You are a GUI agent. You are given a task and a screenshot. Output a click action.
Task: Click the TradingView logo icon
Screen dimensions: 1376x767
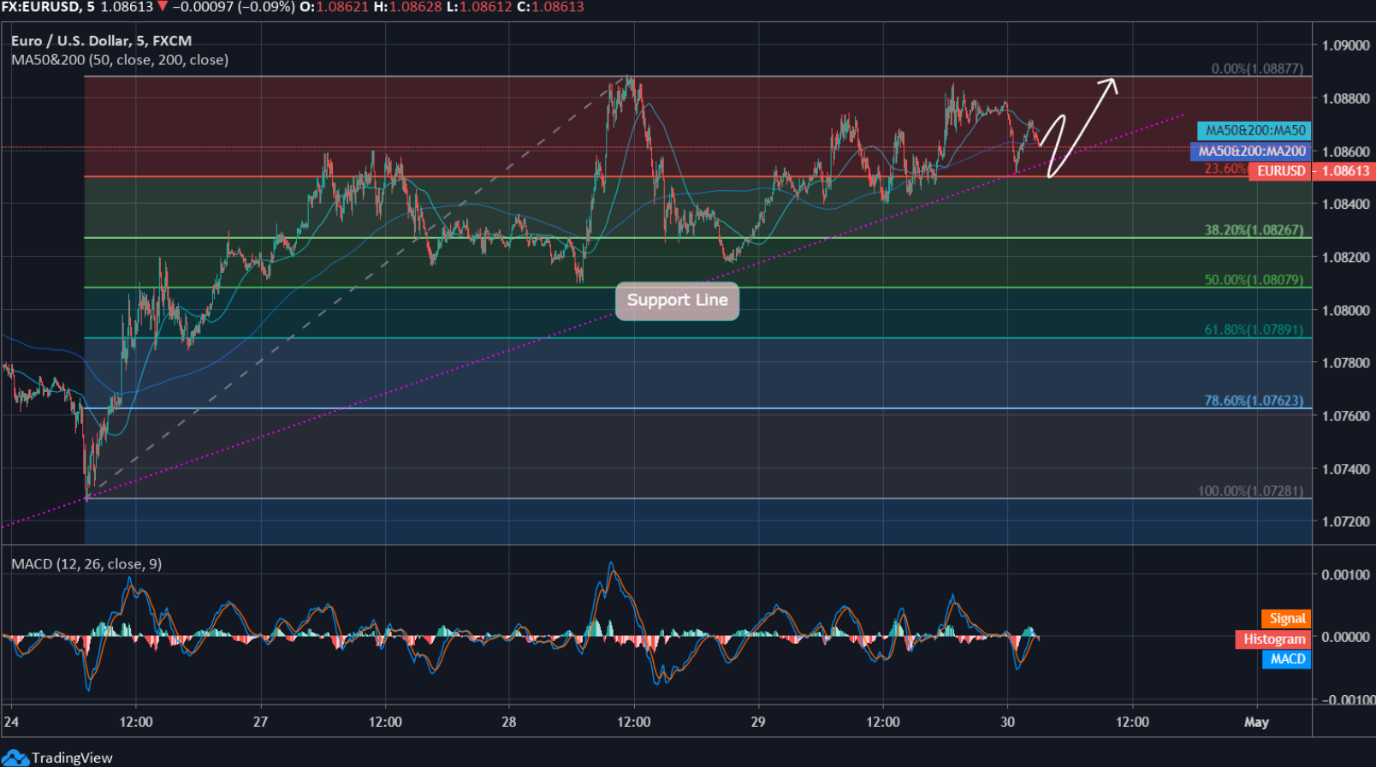pos(16,757)
